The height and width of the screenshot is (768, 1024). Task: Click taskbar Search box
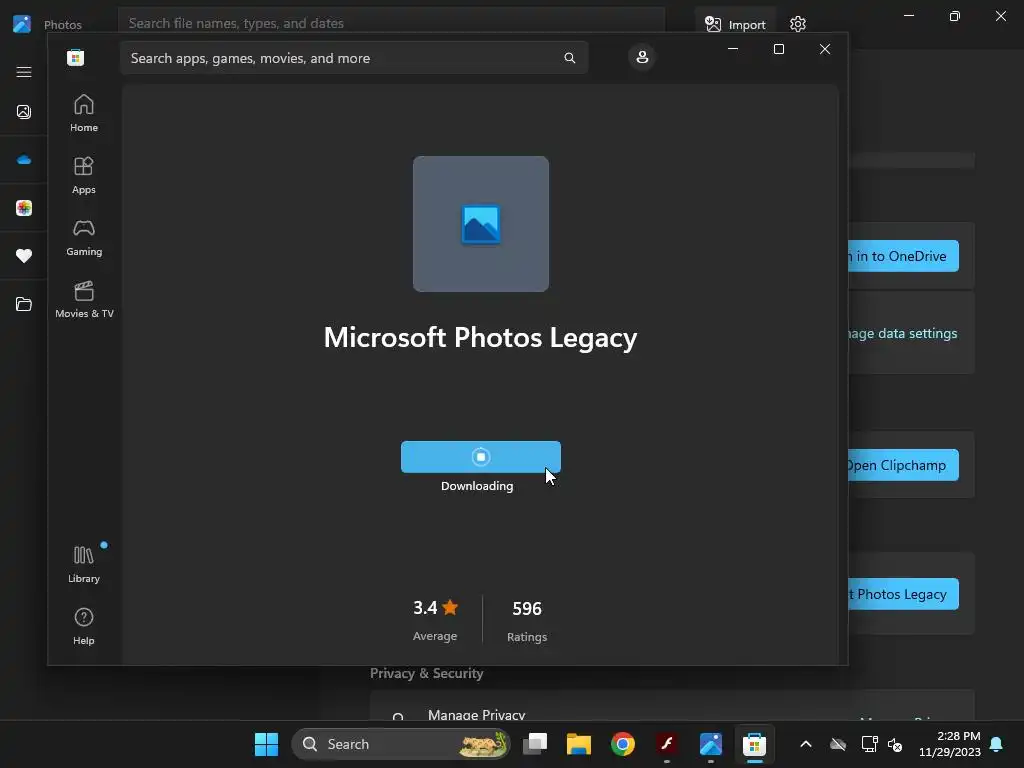[400, 744]
